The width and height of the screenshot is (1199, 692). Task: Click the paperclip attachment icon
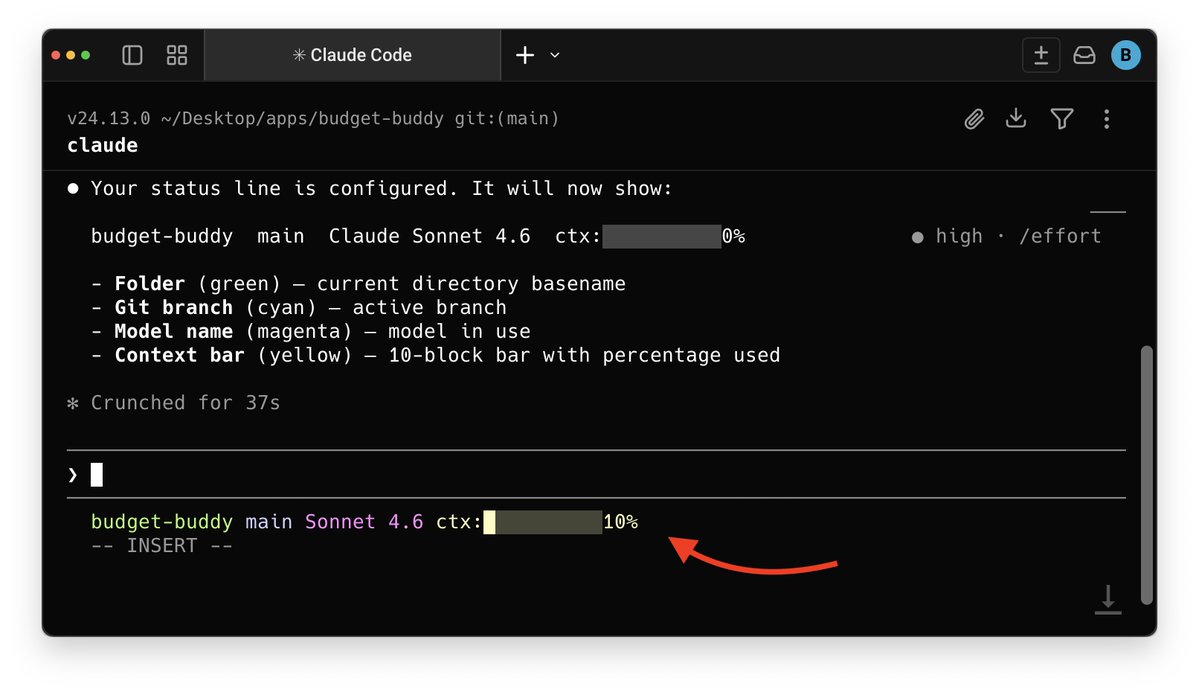973,119
